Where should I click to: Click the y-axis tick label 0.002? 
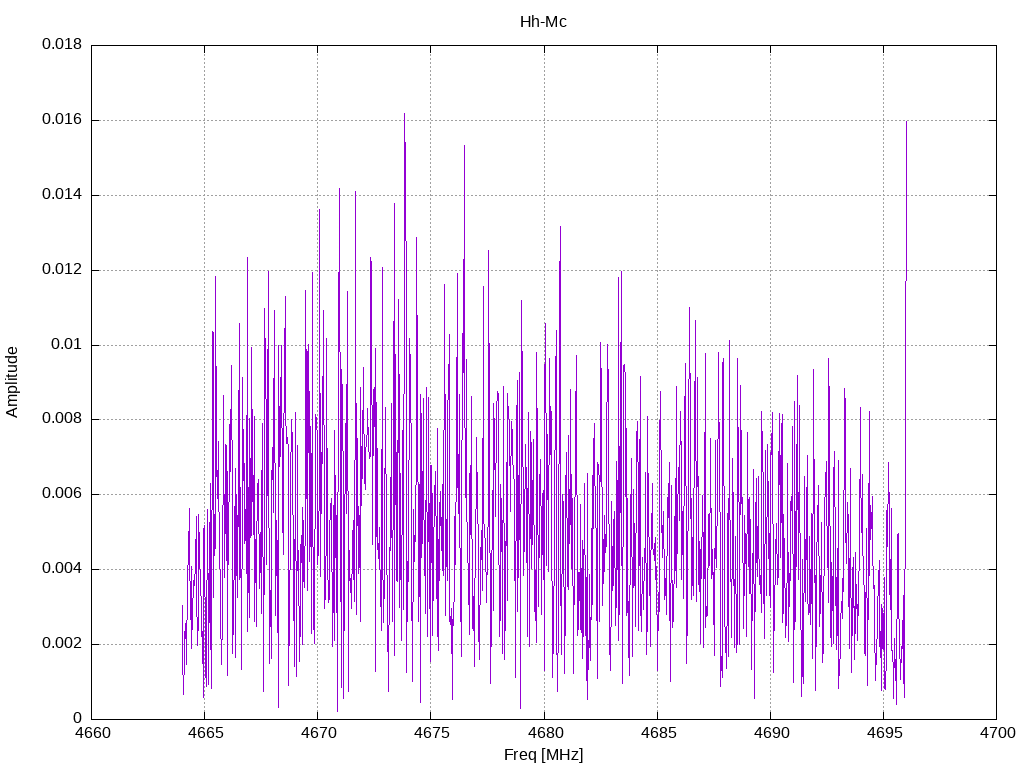coord(62,643)
